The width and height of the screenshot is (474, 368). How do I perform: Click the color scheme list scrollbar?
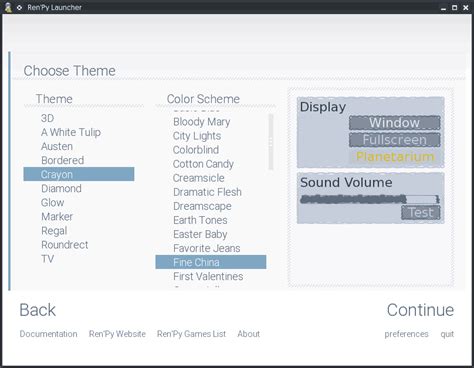click(271, 142)
